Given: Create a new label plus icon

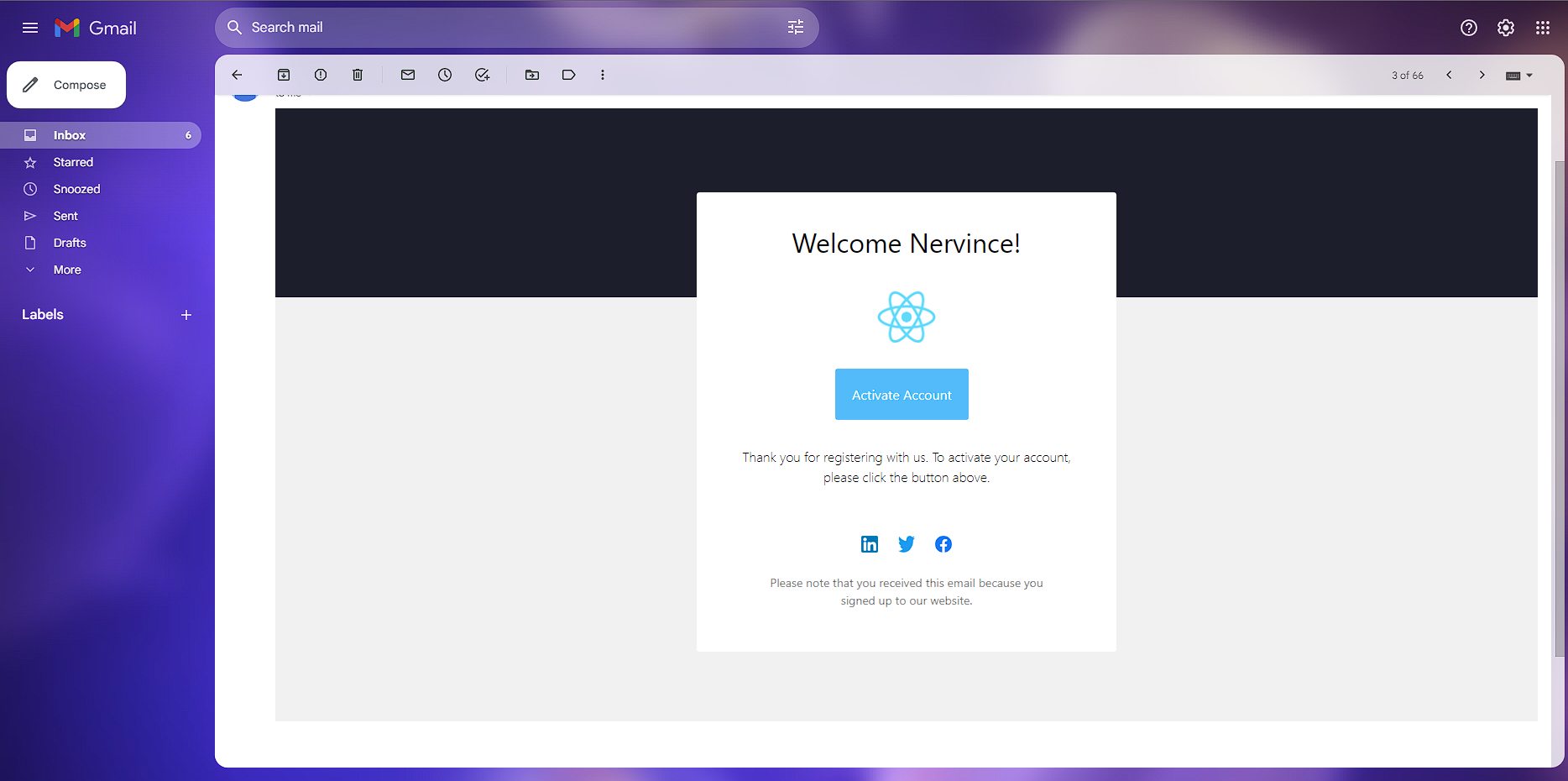Looking at the screenshot, I should click(186, 315).
